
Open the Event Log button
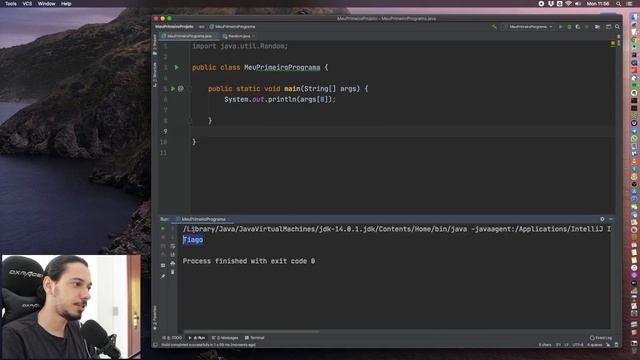(x=601, y=338)
